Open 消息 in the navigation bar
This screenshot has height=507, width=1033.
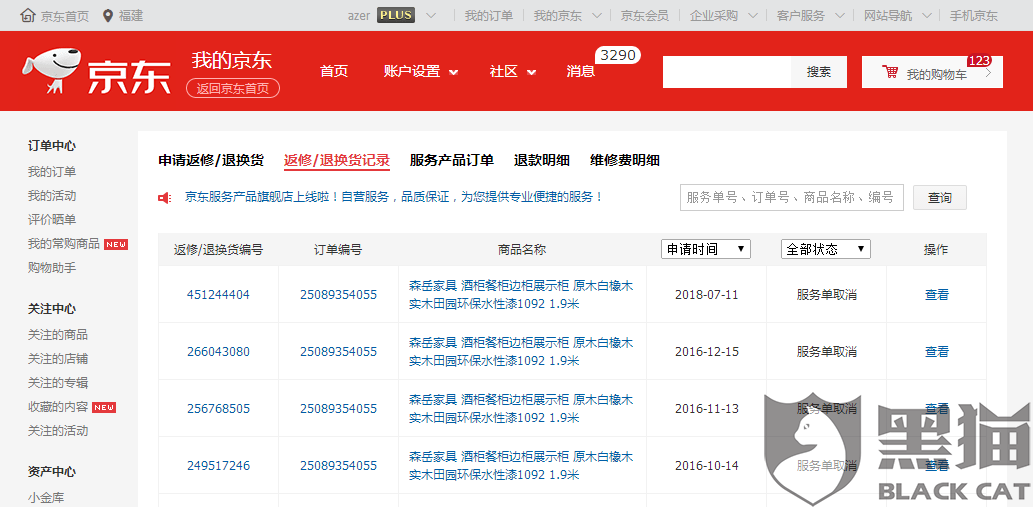point(580,71)
